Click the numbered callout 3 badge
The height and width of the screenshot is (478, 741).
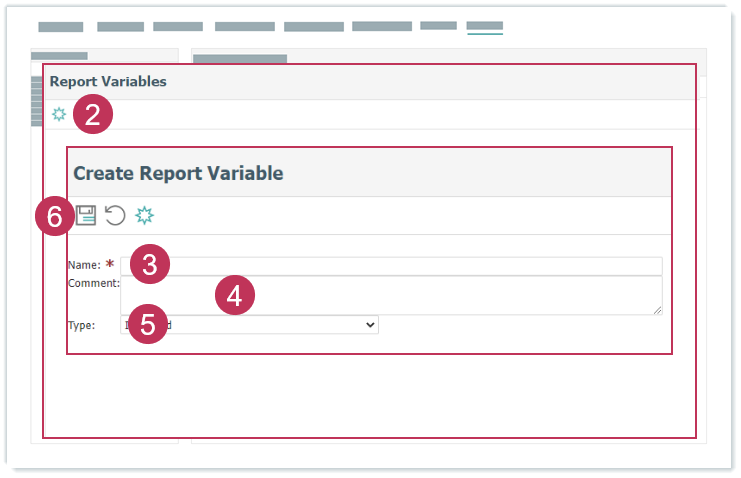pos(149,265)
